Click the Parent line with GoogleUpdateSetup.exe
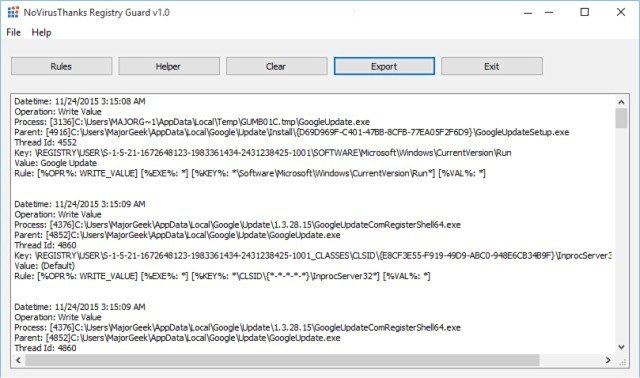The height and width of the screenshot is (378, 640). [x=291, y=132]
